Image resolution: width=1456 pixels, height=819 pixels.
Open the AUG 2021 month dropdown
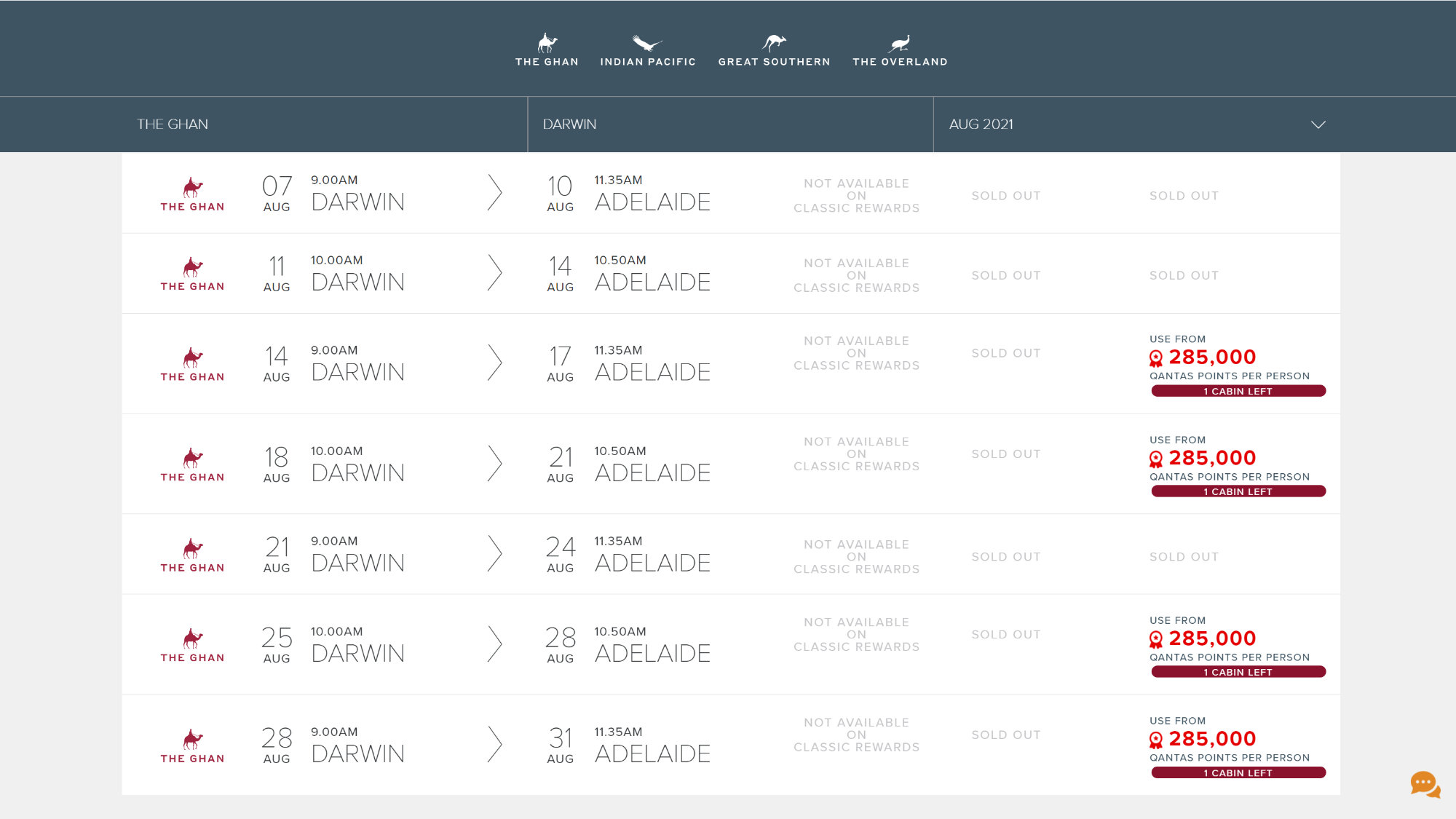pyautogui.click(x=1136, y=124)
